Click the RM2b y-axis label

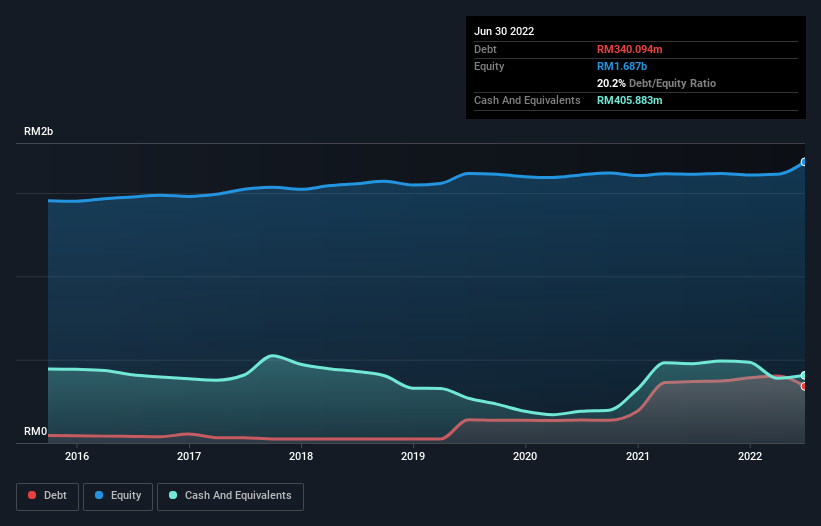click(38, 131)
